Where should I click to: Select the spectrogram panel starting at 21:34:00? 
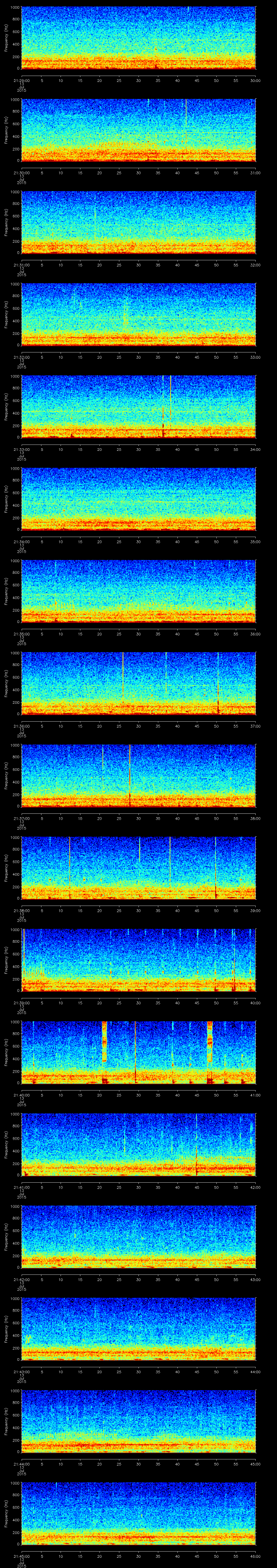click(138, 499)
